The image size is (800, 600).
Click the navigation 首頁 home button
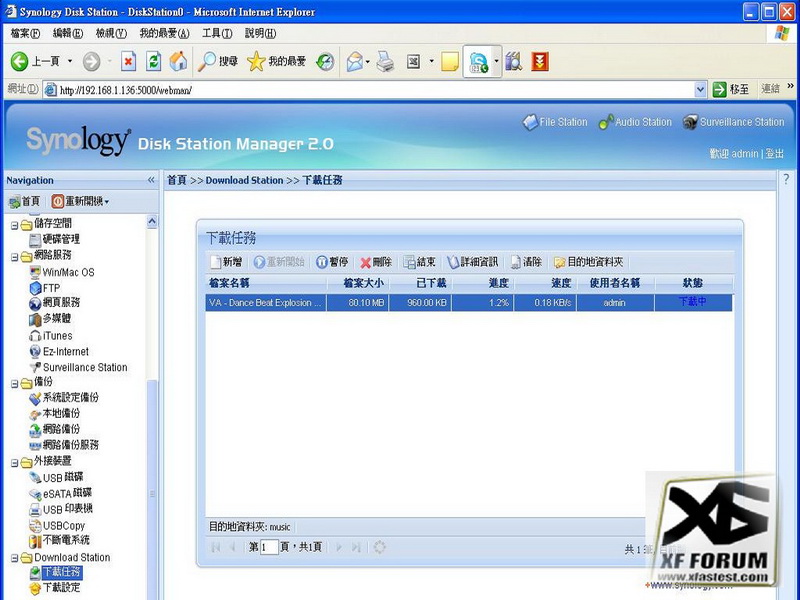[24, 202]
